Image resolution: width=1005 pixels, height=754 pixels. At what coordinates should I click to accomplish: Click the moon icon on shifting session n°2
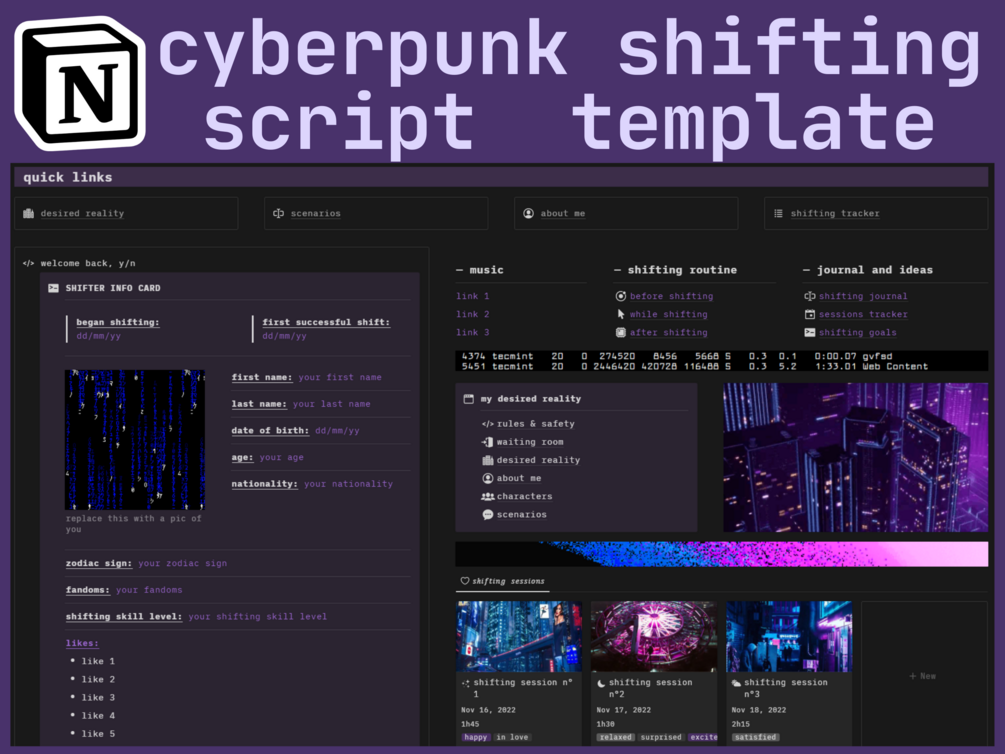pos(601,683)
